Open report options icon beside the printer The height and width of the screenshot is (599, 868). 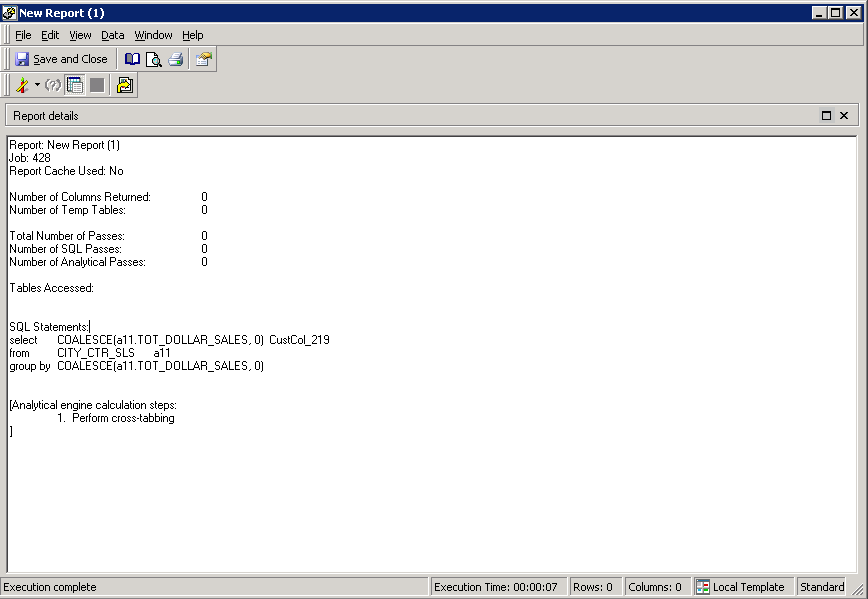[203, 59]
